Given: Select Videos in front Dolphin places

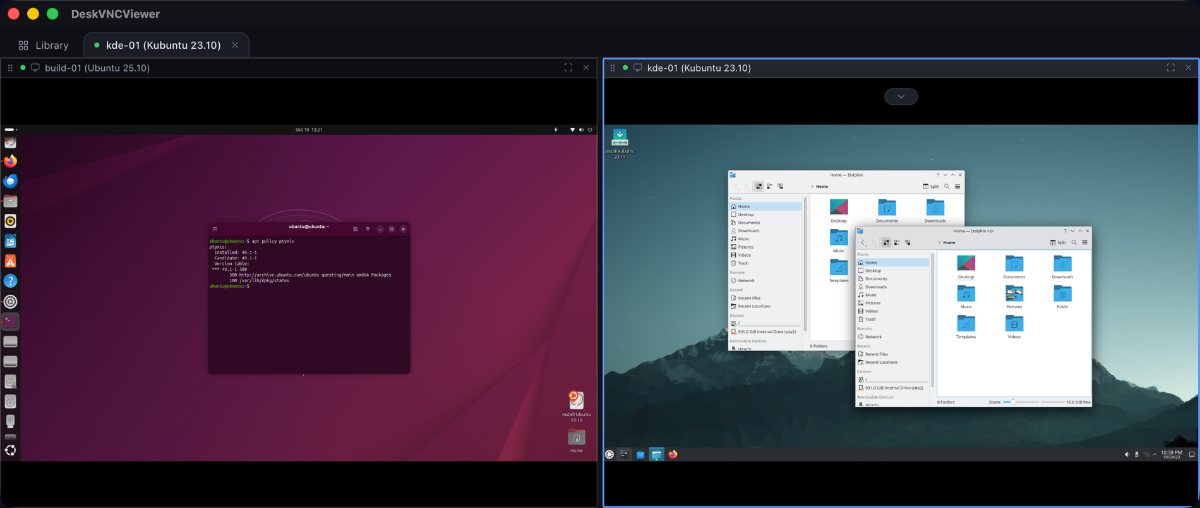Looking at the screenshot, I should pyautogui.click(x=892, y=311).
